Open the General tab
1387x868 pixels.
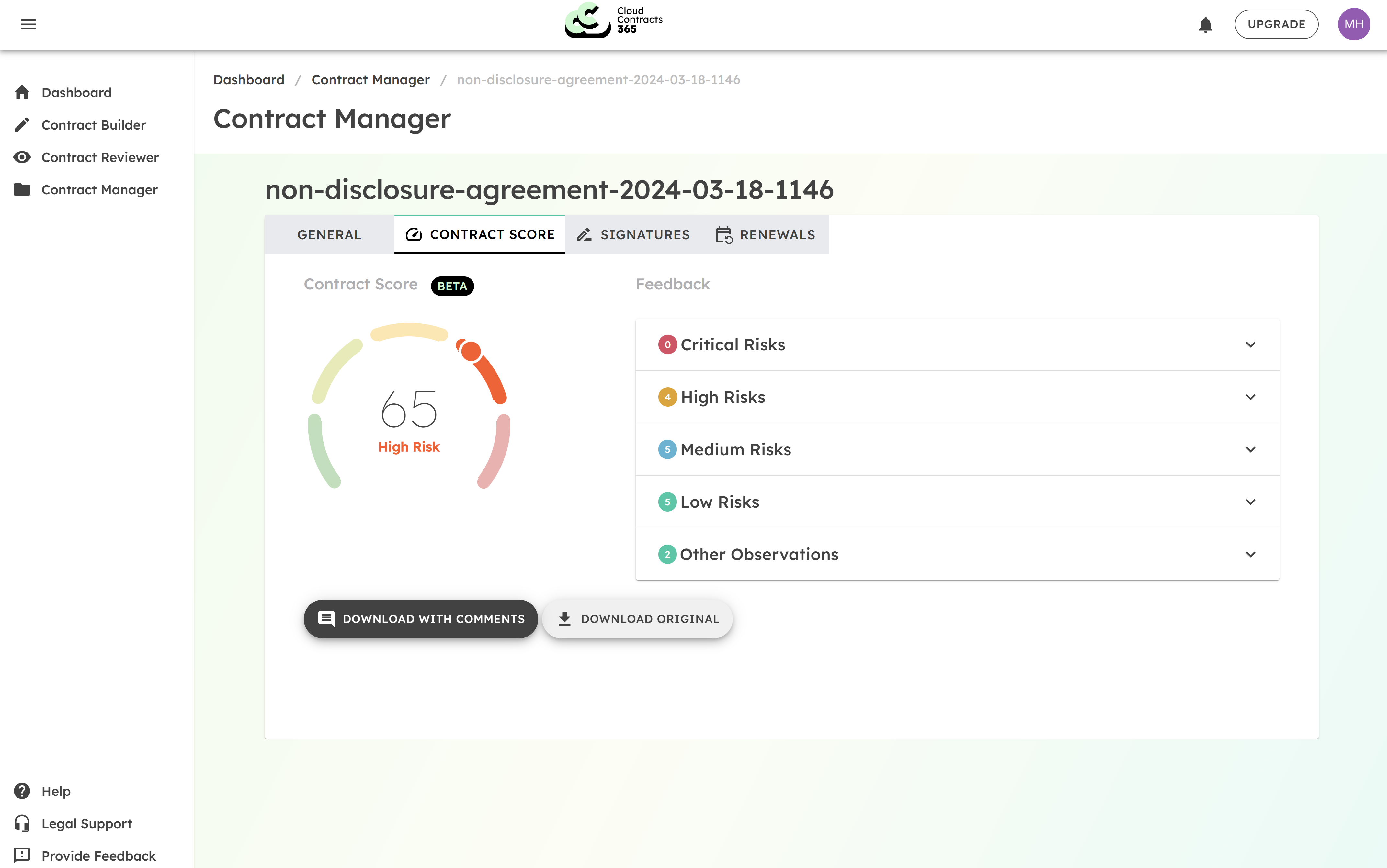pyautogui.click(x=329, y=235)
